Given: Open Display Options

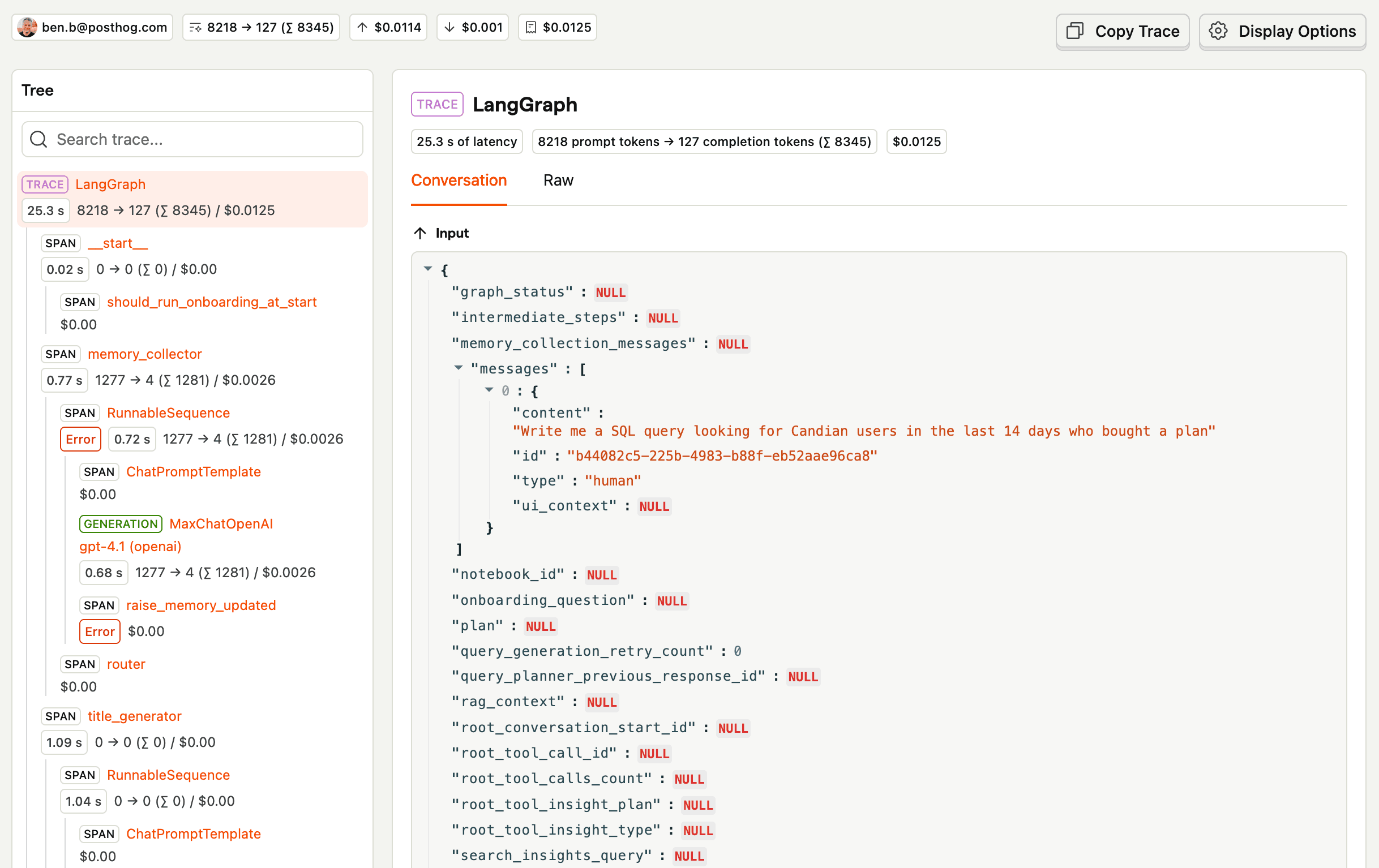Looking at the screenshot, I should click(1282, 32).
